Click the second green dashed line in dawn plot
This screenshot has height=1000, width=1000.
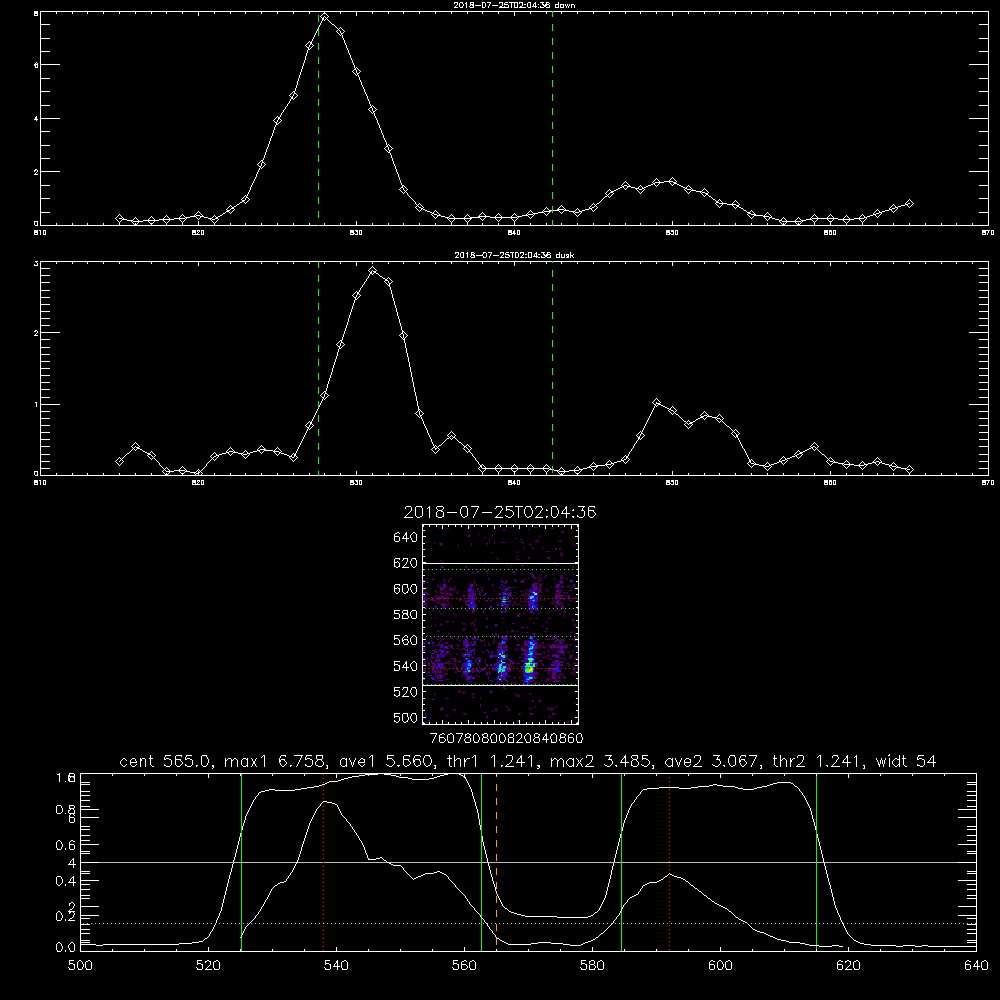click(x=552, y=119)
